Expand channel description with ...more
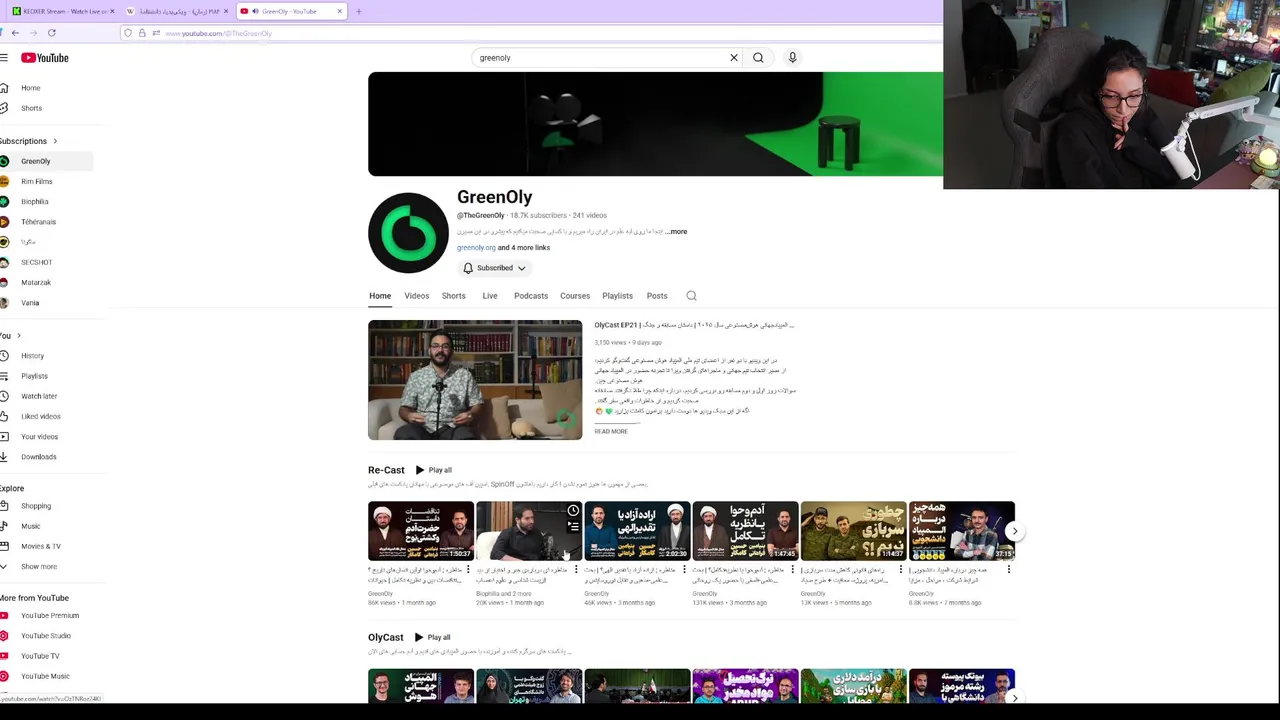Screen dimensions: 1280x720 pos(677,232)
